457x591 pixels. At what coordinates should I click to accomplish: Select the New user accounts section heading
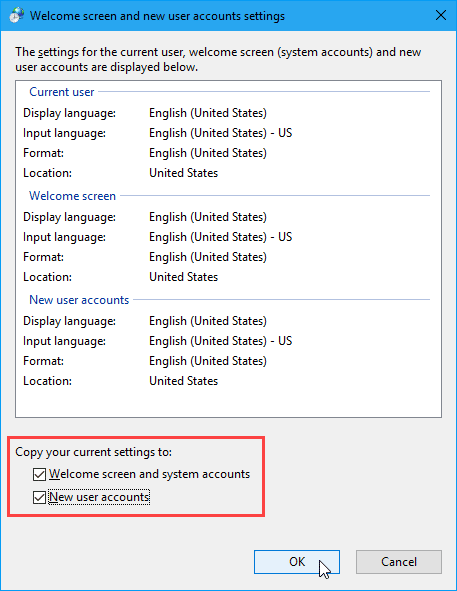79,300
